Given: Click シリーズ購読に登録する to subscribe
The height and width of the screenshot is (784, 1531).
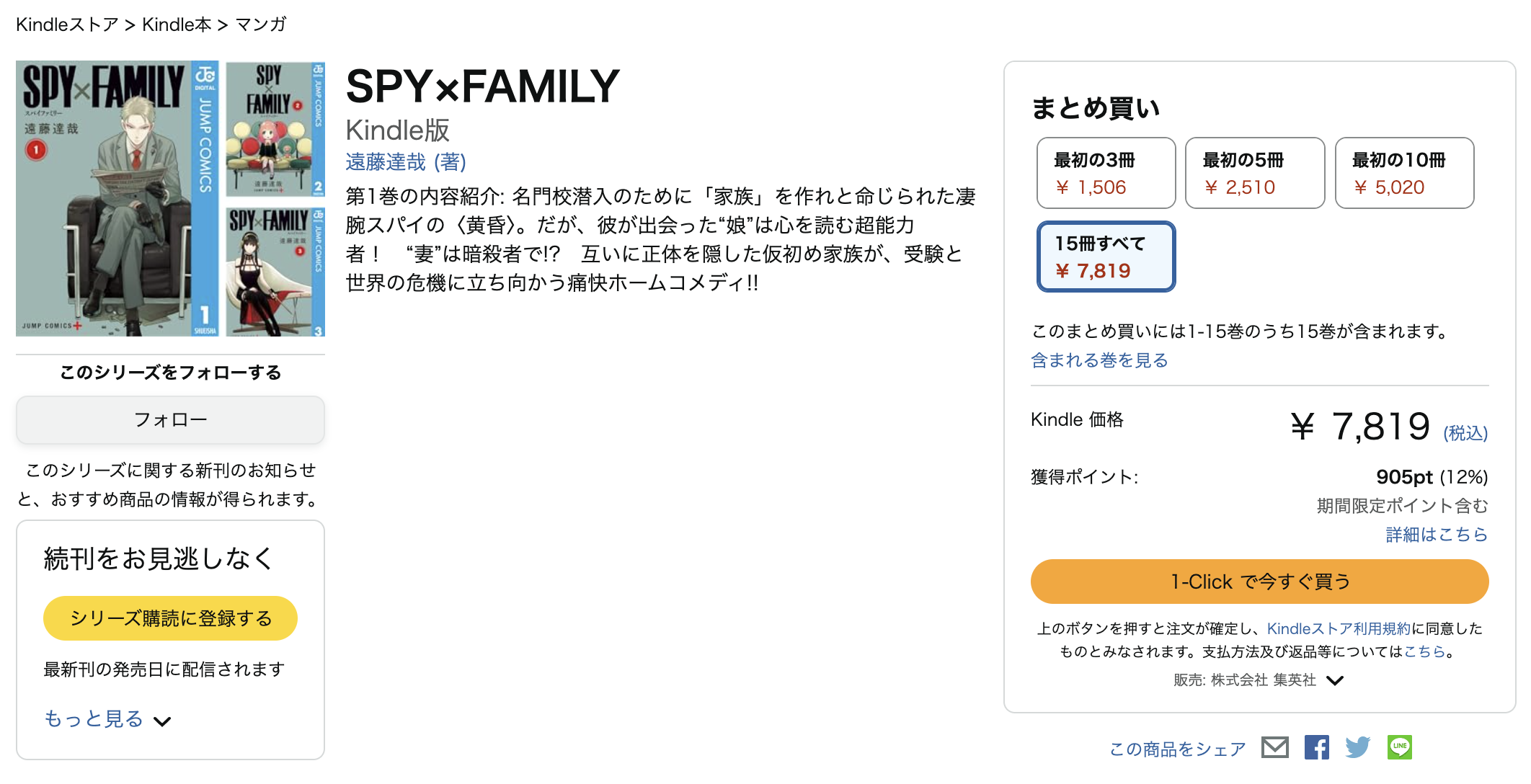Looking at the screenshot, I should click(170, 618).
